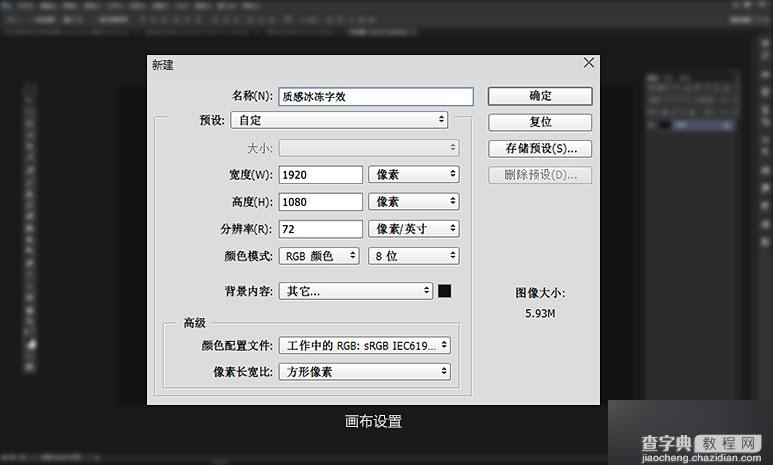Open the 背景内容 background contents dropdown
The width and height of the screenshot is (773, 465).
(x=355, y=291)
